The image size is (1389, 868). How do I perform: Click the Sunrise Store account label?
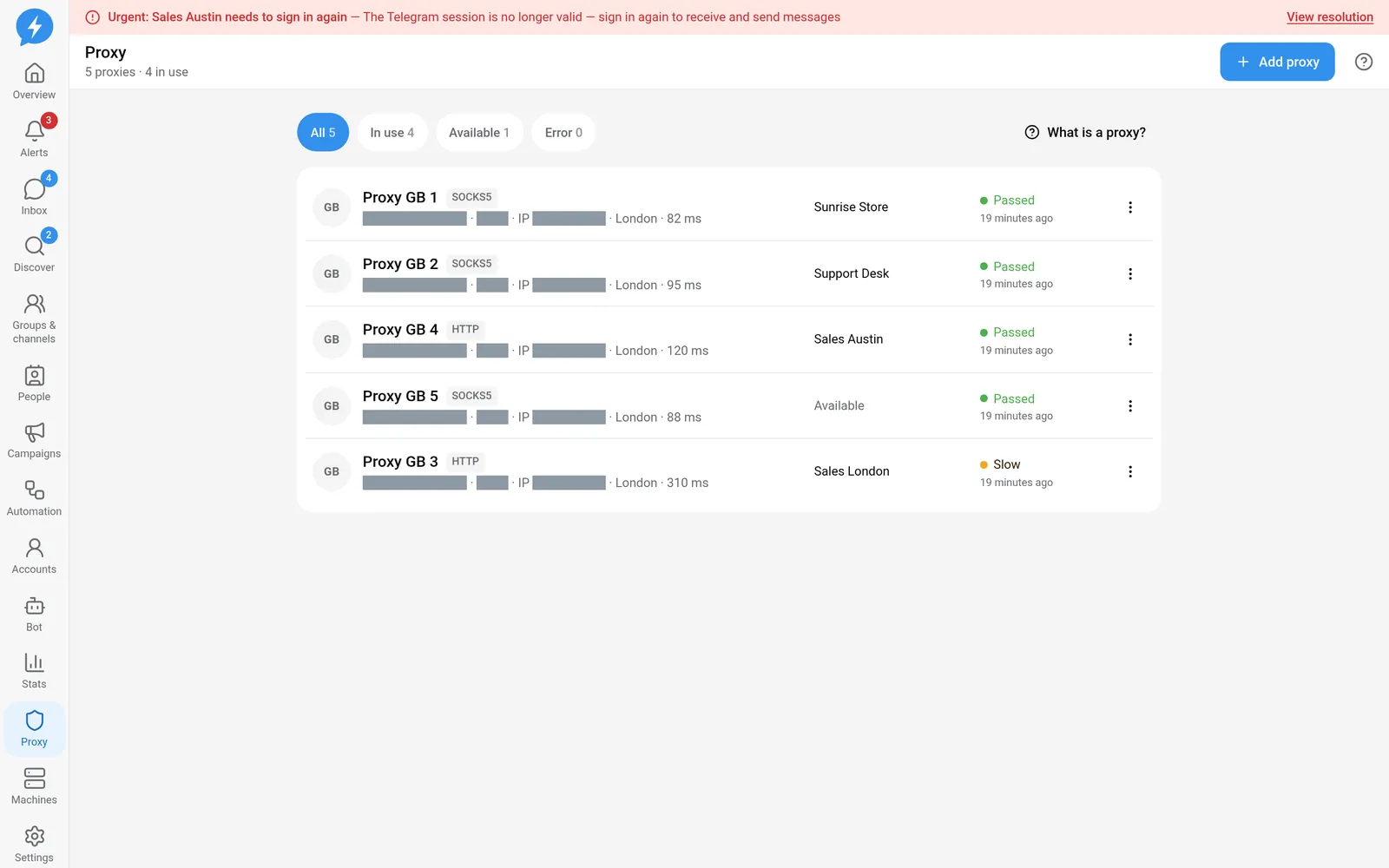(851, 207)
